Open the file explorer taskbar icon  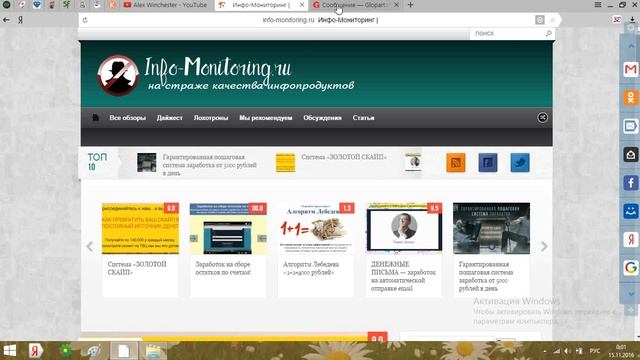pos(153,351)
